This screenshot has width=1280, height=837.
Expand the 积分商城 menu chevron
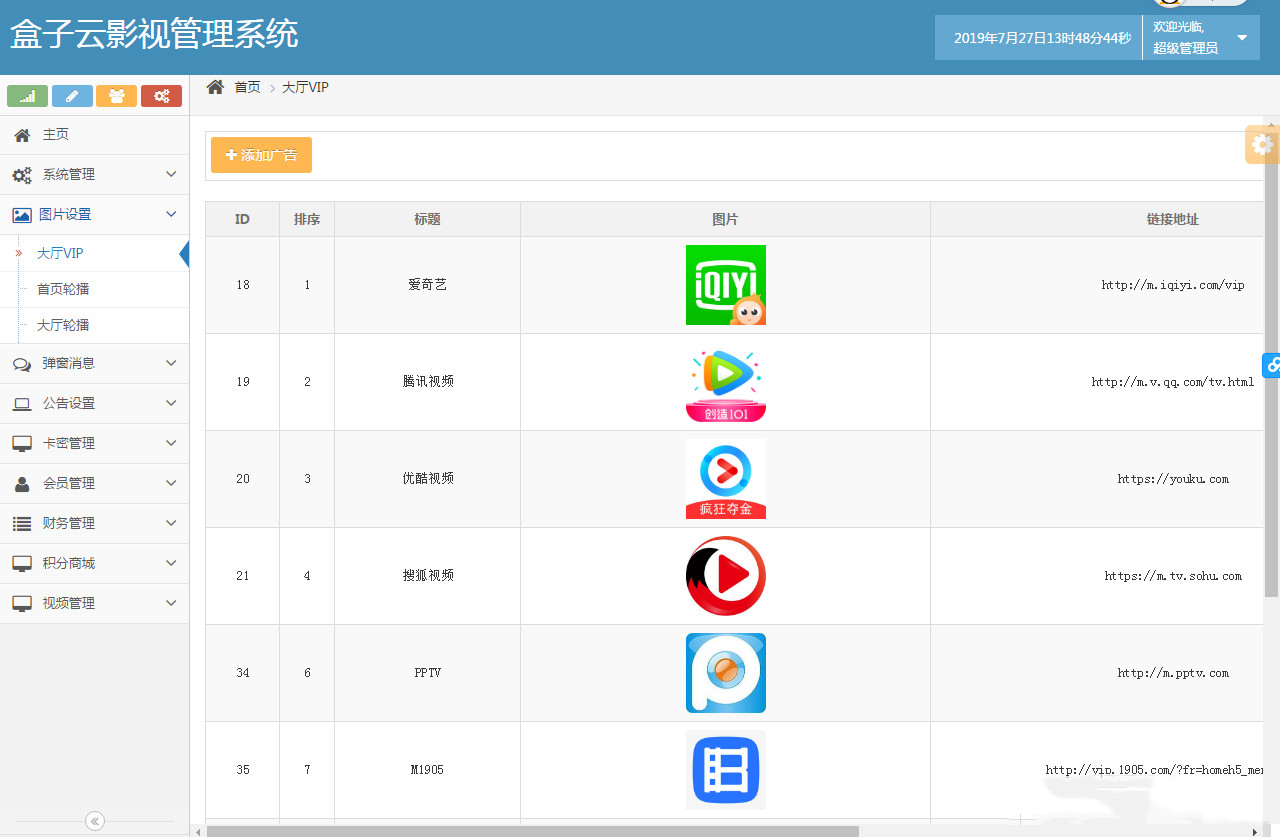tap(171, 563)
